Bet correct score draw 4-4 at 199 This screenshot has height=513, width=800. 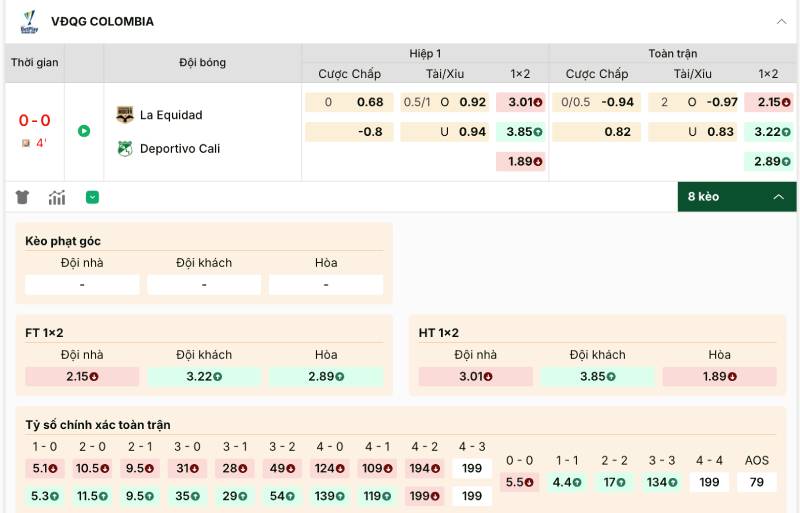(x=709, y=482)
